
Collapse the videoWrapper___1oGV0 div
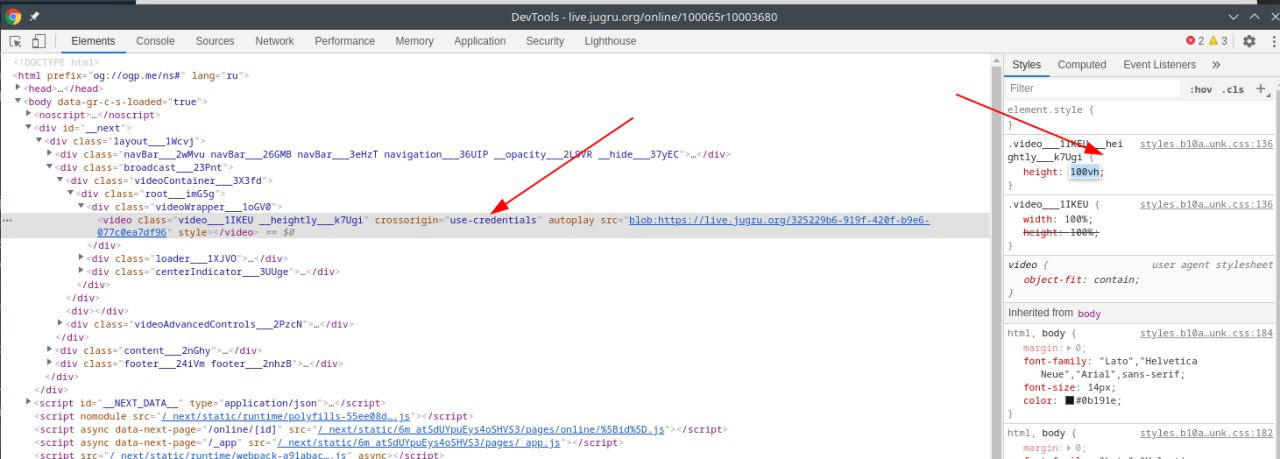[82, 206]
